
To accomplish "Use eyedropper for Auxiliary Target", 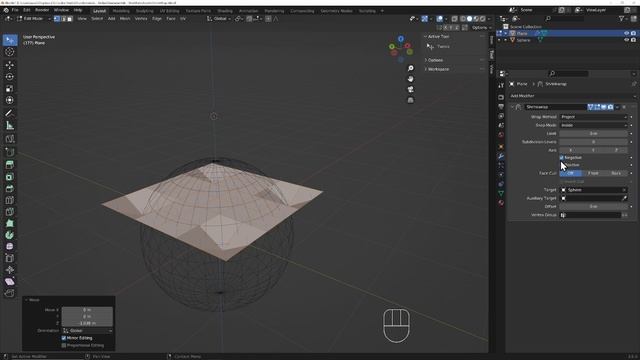I will click(624, 198).
